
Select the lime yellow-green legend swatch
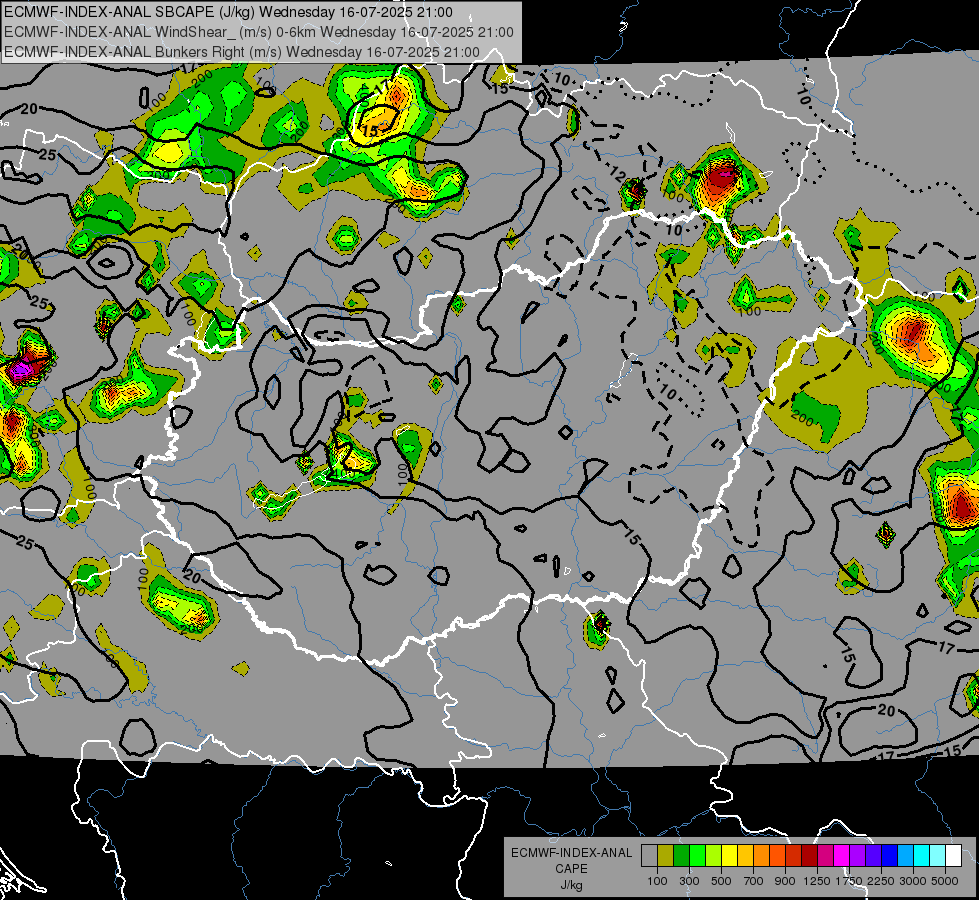click(714, 856)
